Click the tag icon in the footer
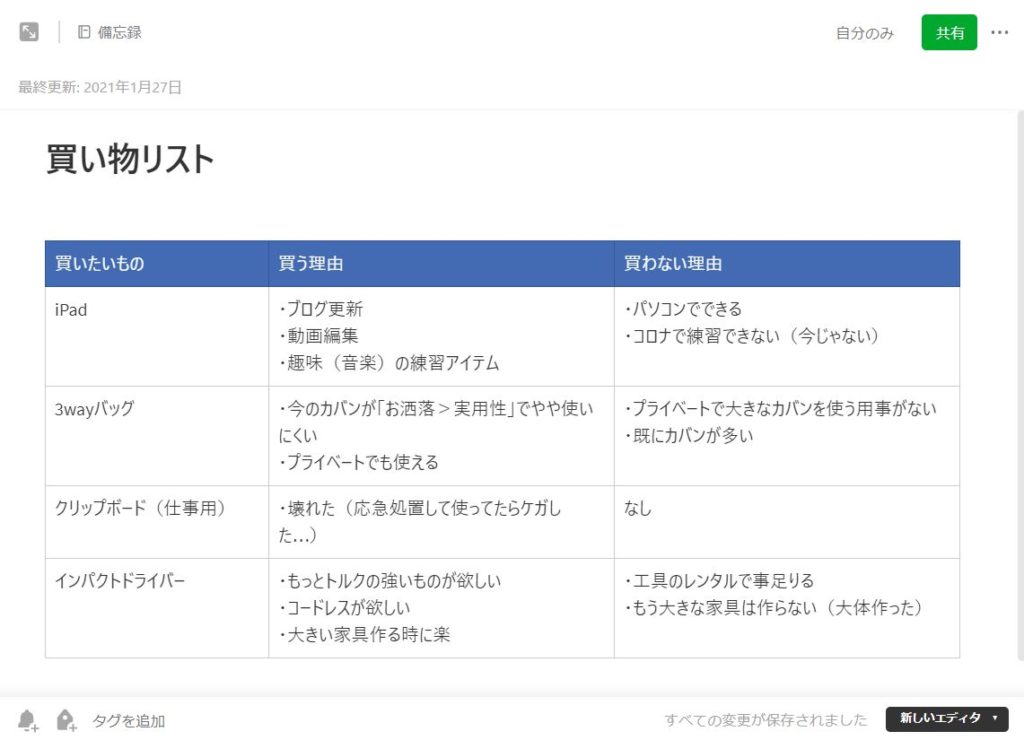Screen dimensions: 1024x740 click(x=66, y=720)
